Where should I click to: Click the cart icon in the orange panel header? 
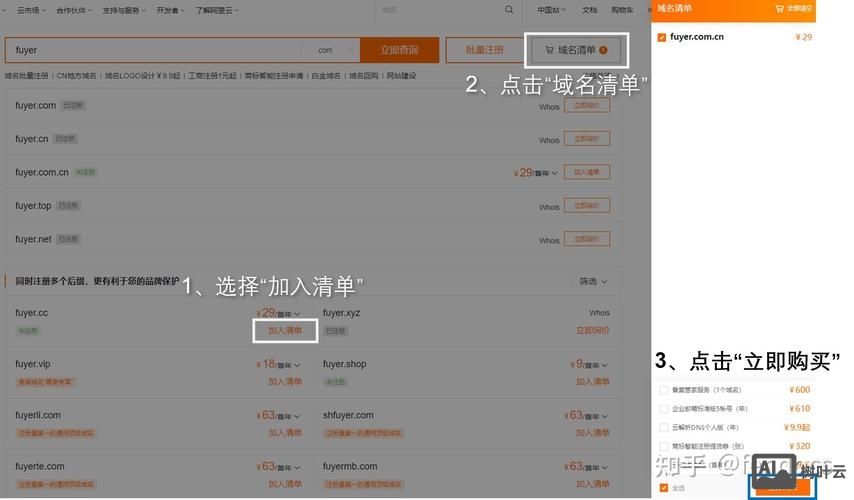pos(779,8)
